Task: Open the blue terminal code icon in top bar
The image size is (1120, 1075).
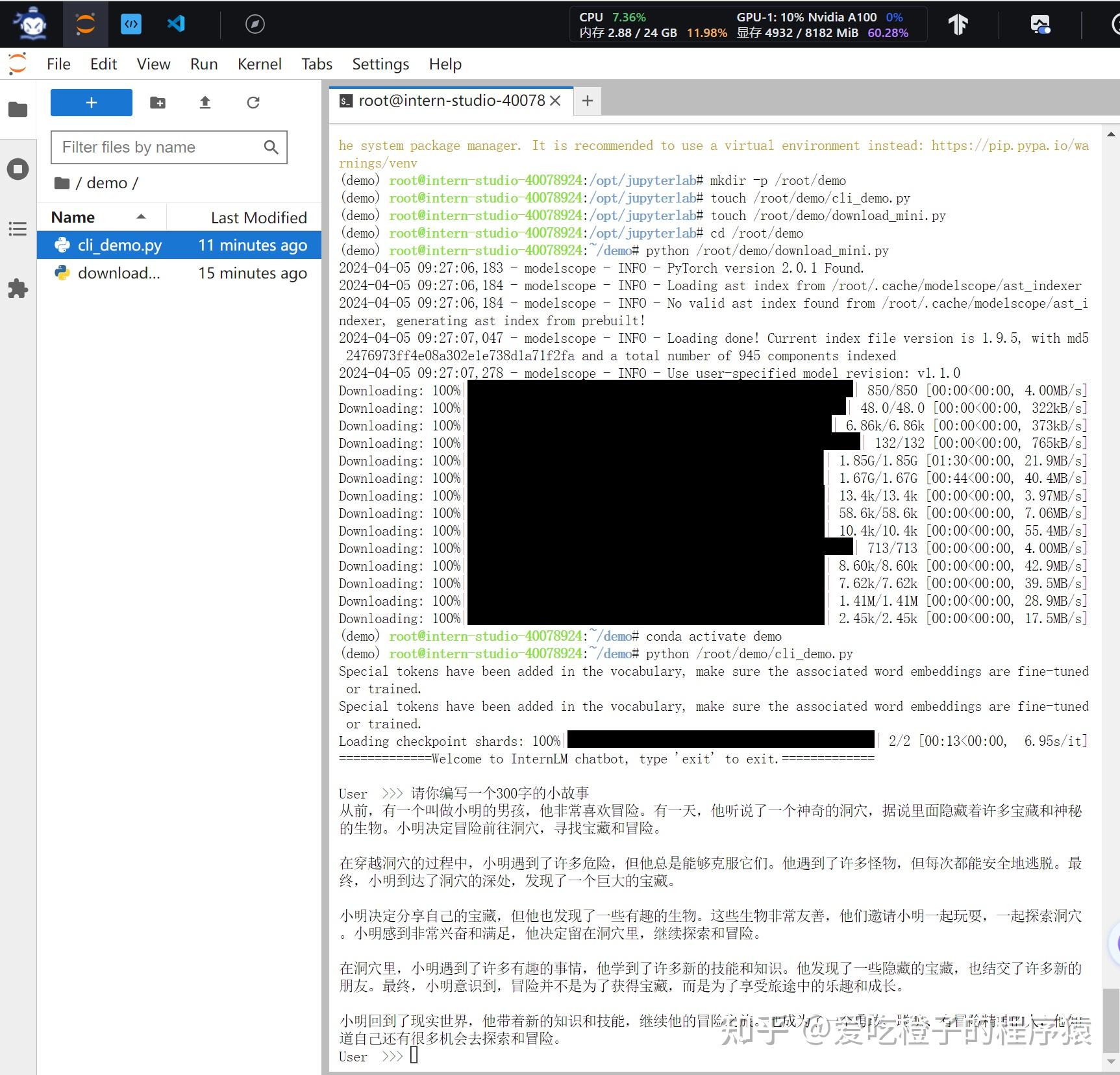Action: 131,24
